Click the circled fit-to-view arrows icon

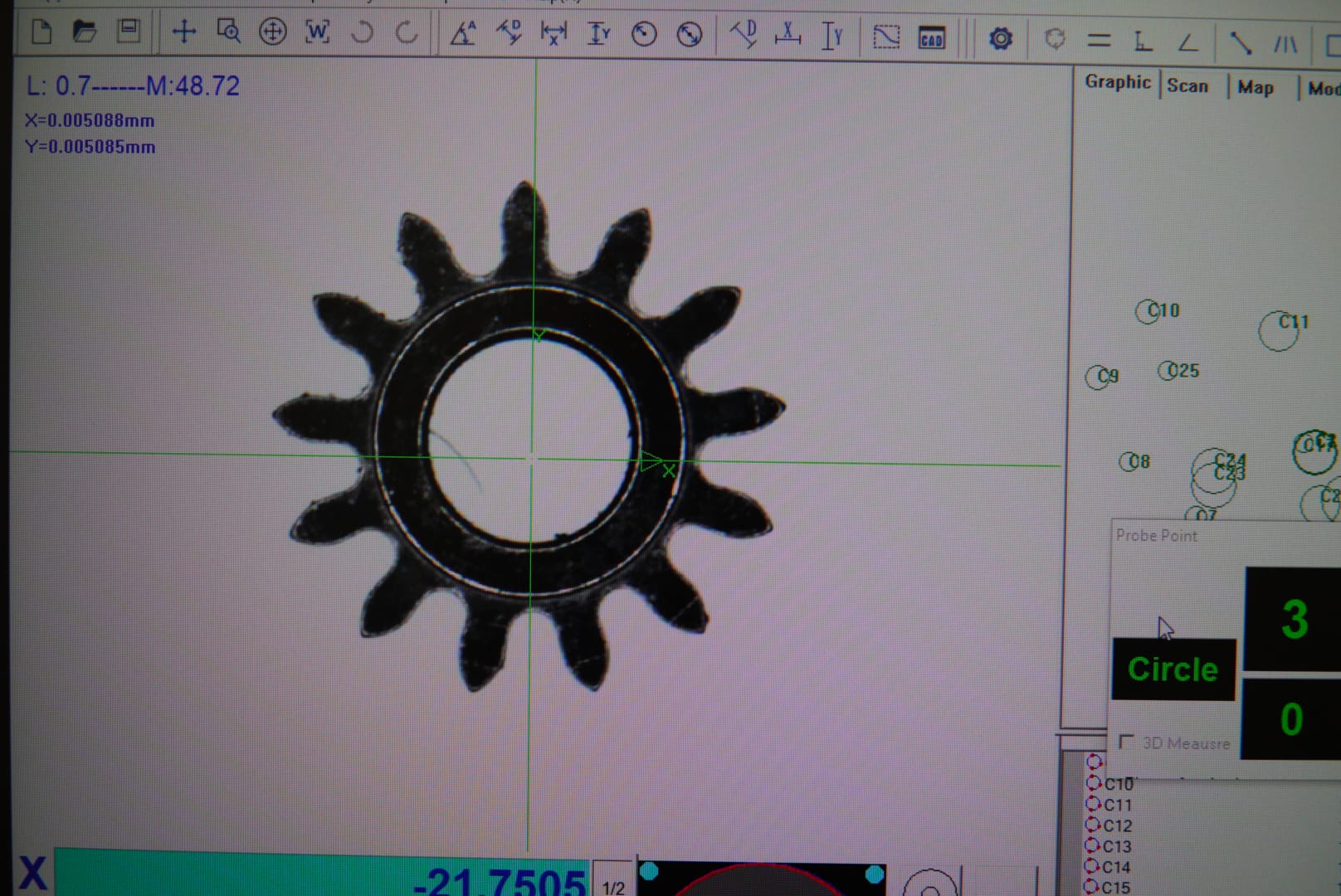pyautogui.click(x=272, y=32)
